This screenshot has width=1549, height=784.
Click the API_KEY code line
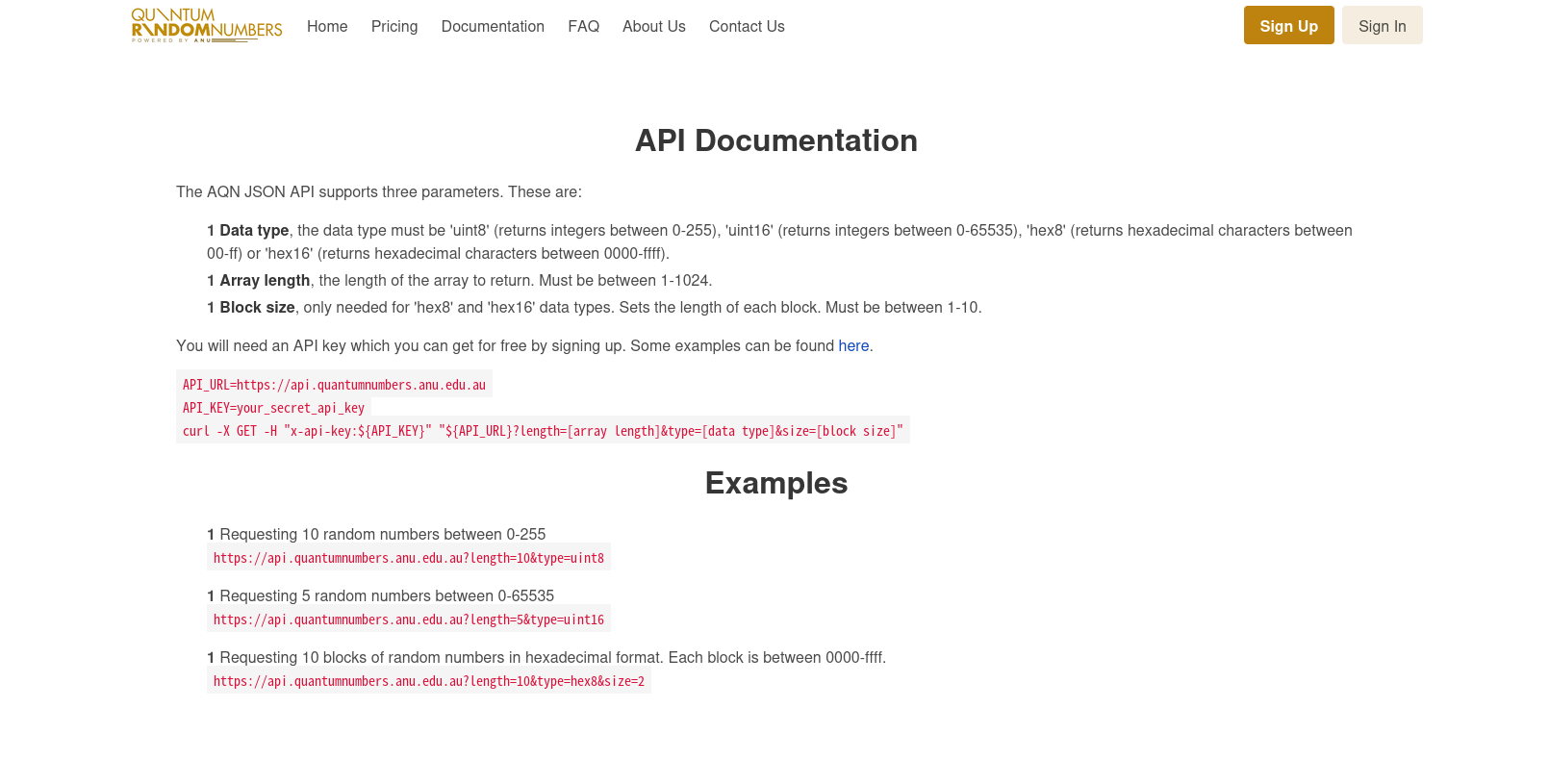point(273,408)
